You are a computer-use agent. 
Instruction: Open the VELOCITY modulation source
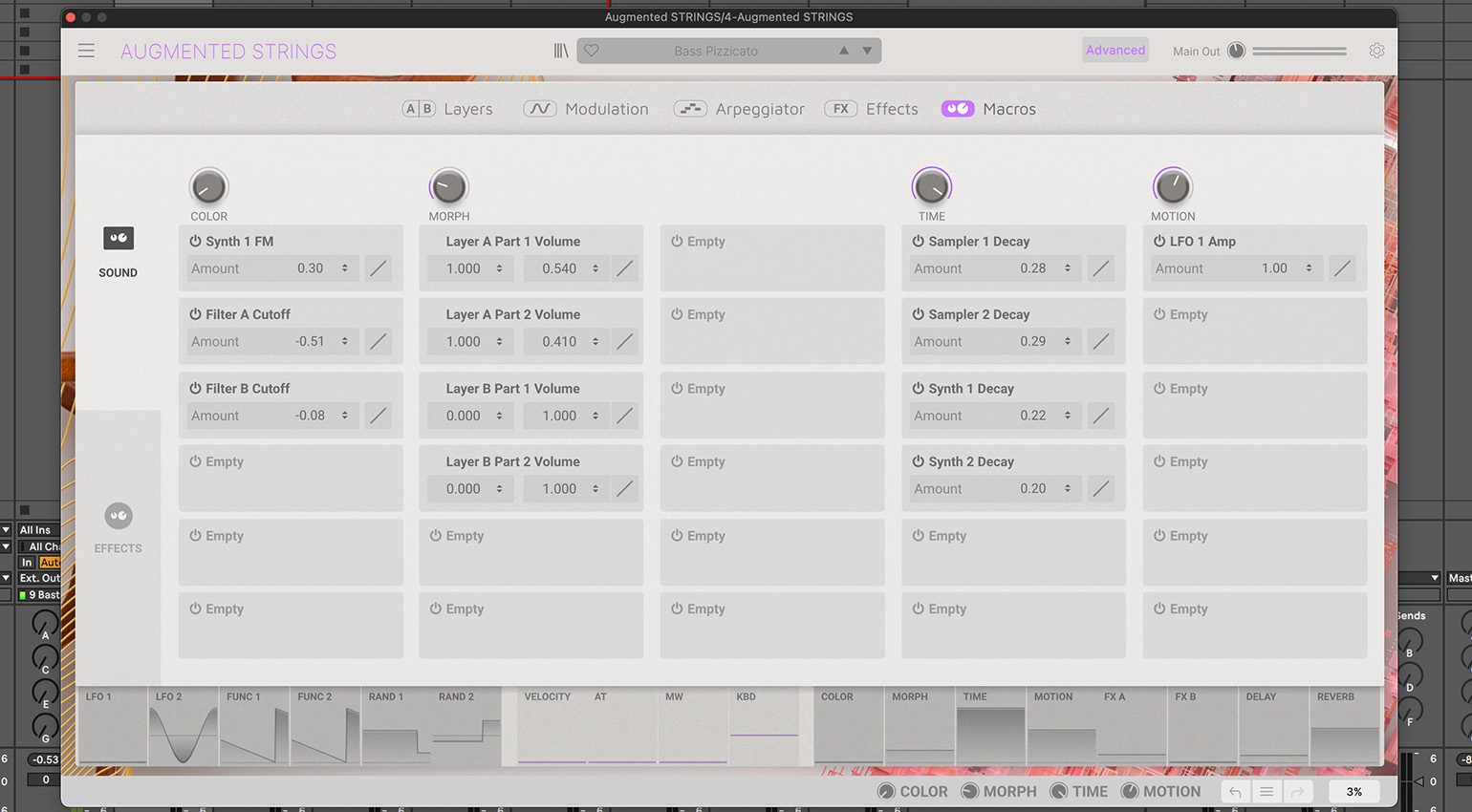[552, 726]
